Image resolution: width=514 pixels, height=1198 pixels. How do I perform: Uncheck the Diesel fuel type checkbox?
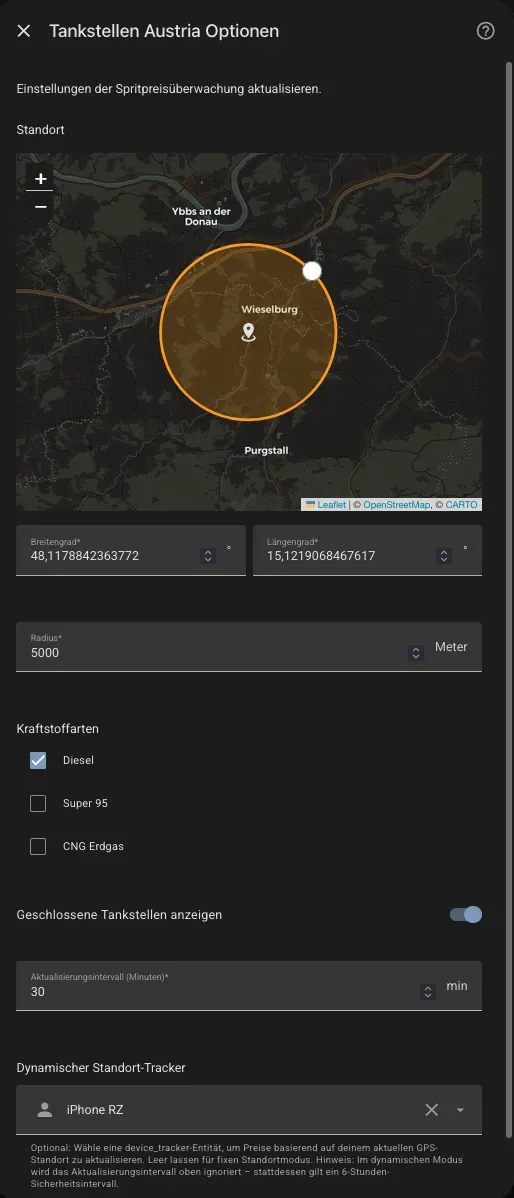coord(38,760)
